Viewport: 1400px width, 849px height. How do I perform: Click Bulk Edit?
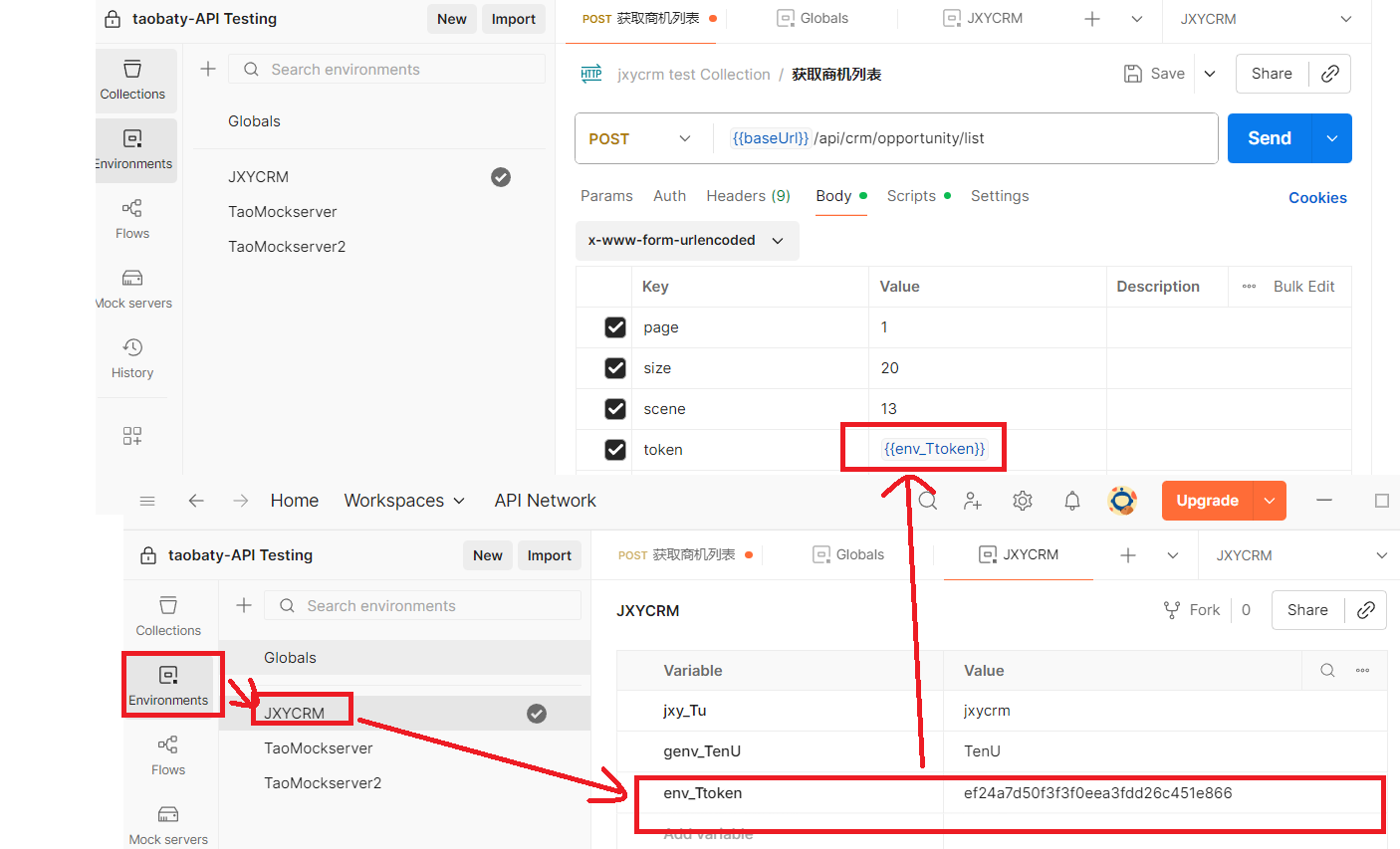tap(1303, 287)
